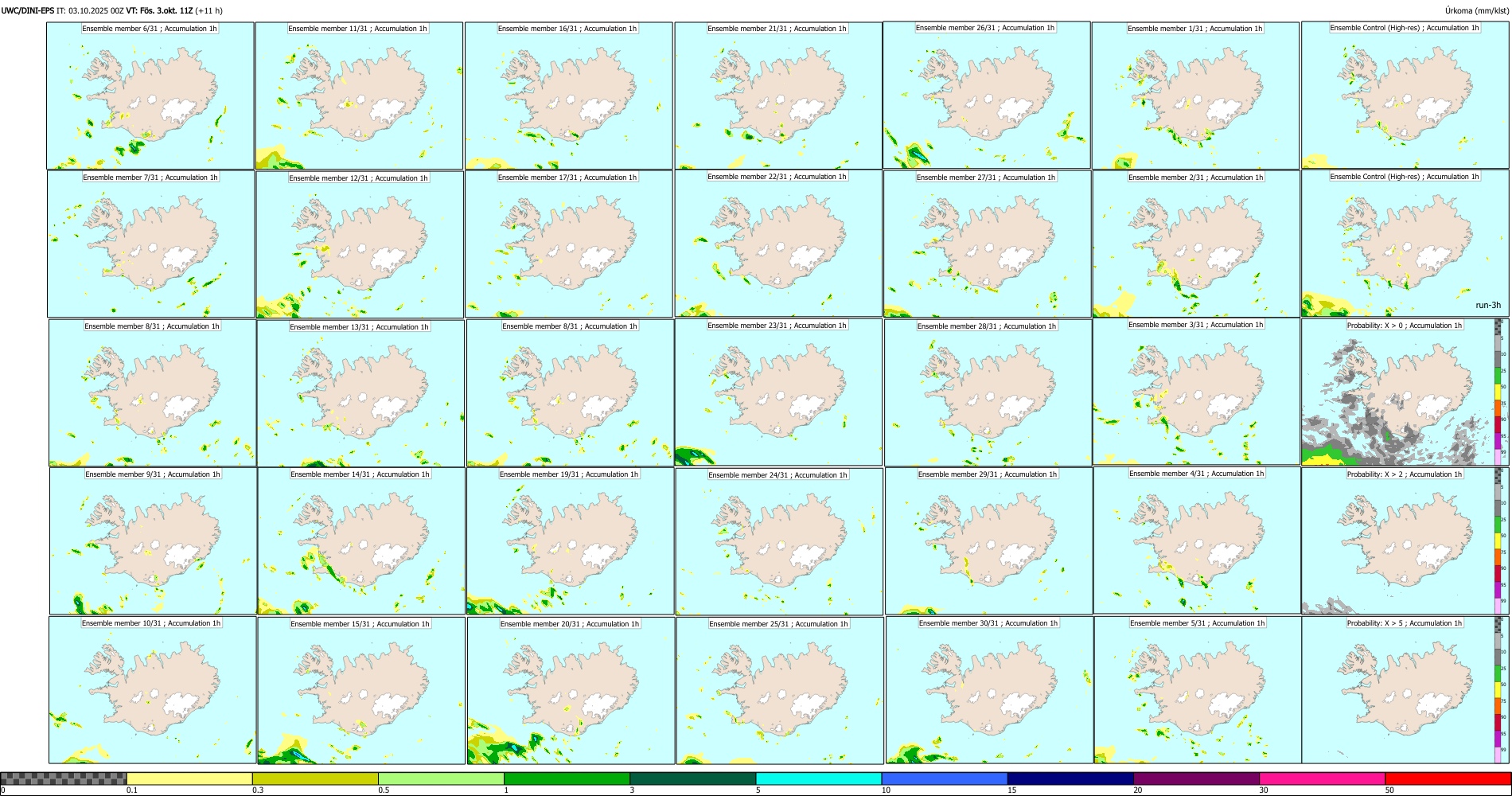Pick the light green 0.5–1 legend swatch

pyautogui.click(x=441, y=778)
